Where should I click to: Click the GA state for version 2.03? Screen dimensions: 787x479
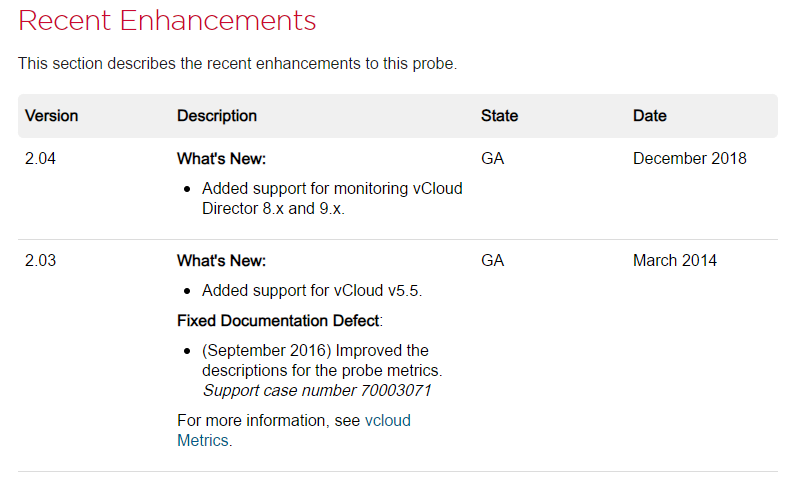click(492, 261)
